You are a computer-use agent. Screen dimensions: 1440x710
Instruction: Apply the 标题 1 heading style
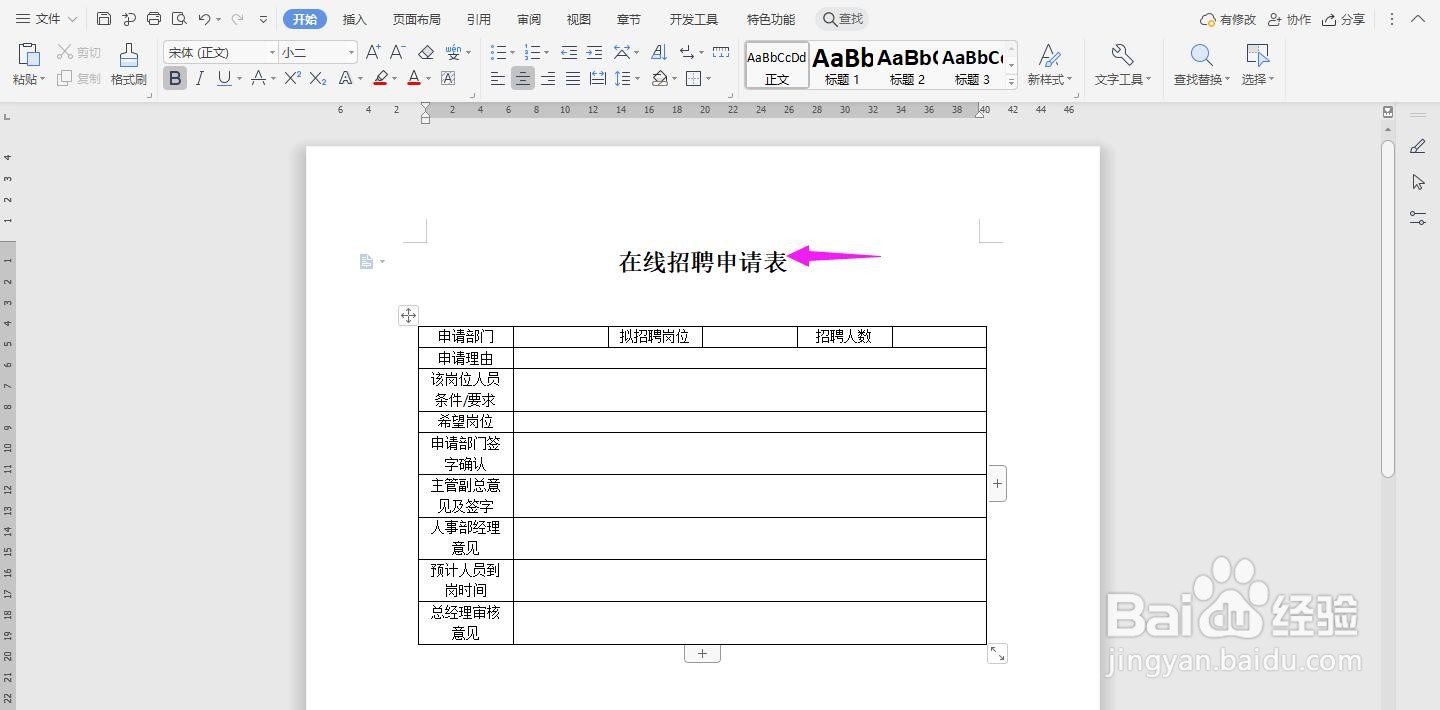tap(843, 66)
